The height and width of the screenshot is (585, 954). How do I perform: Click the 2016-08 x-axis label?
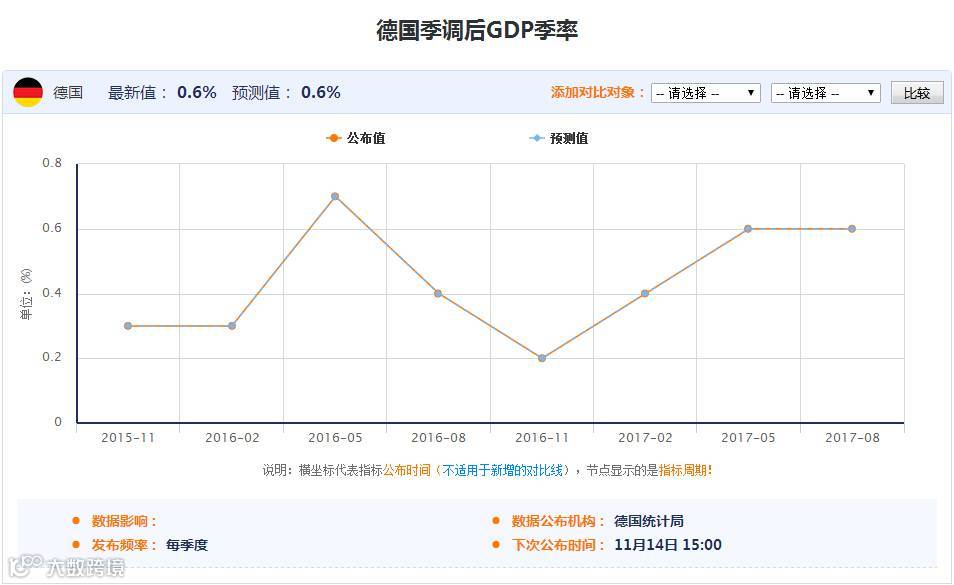click(x=438, y=438)
